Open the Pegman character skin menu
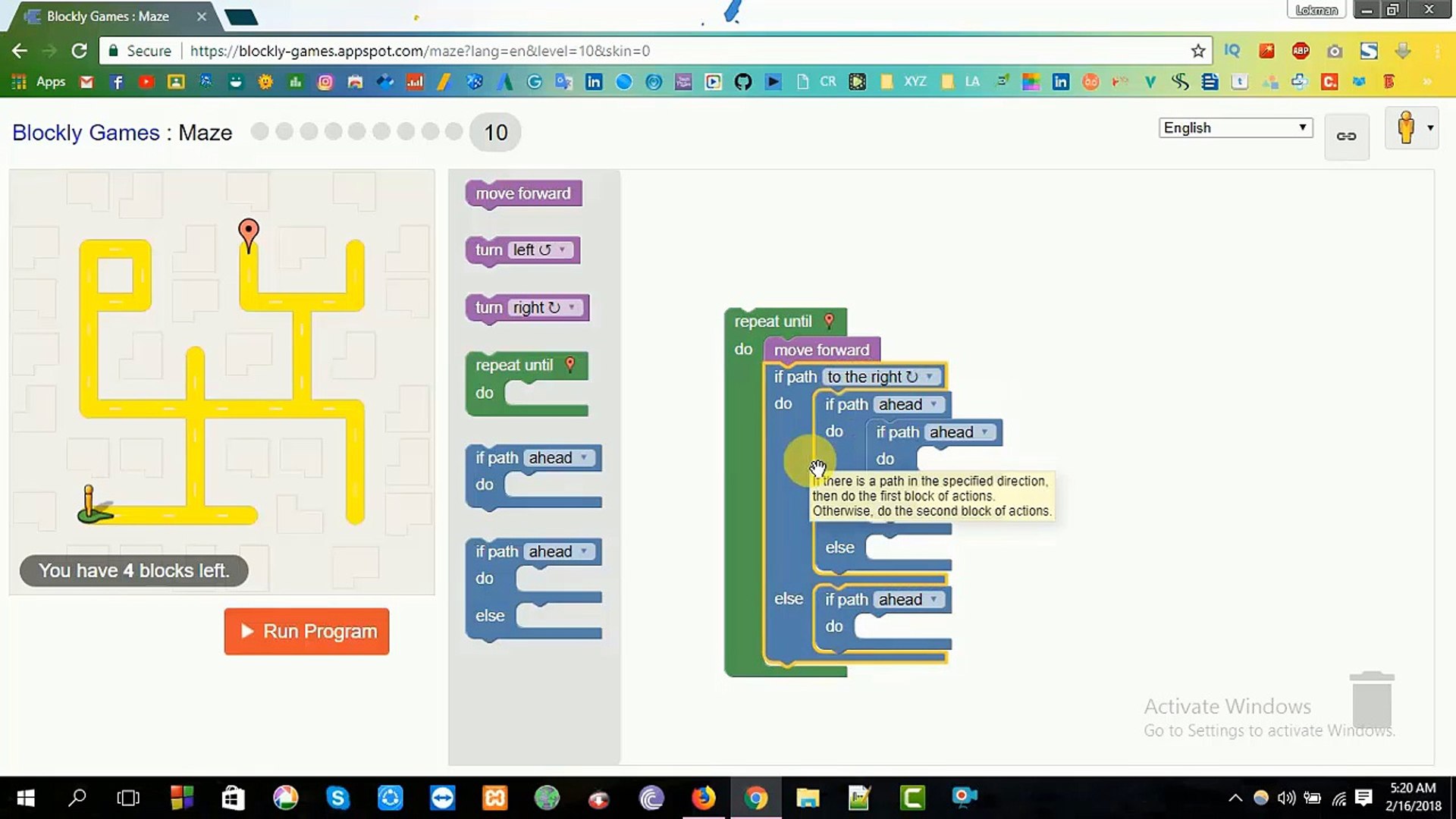Viewport: 1456px width, 819px height. 1411,127
